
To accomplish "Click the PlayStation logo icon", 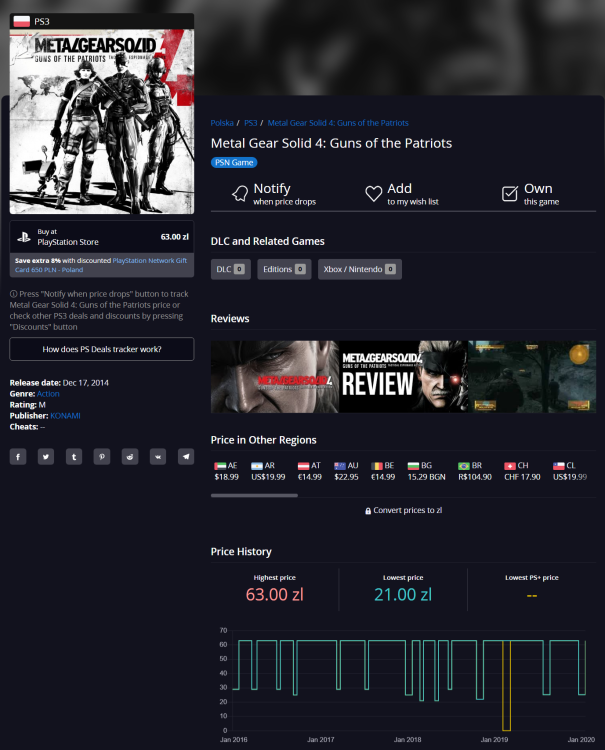I will (24, 237).
